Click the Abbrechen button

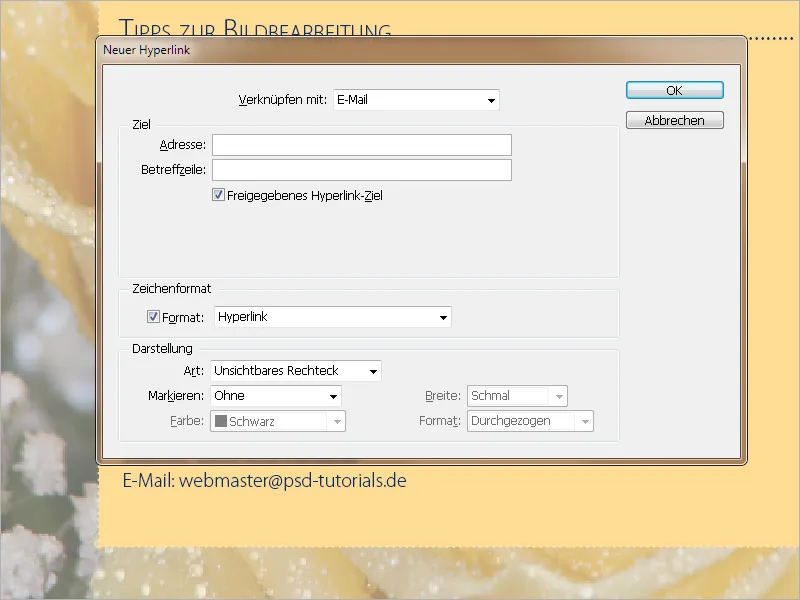click(674, 120)
